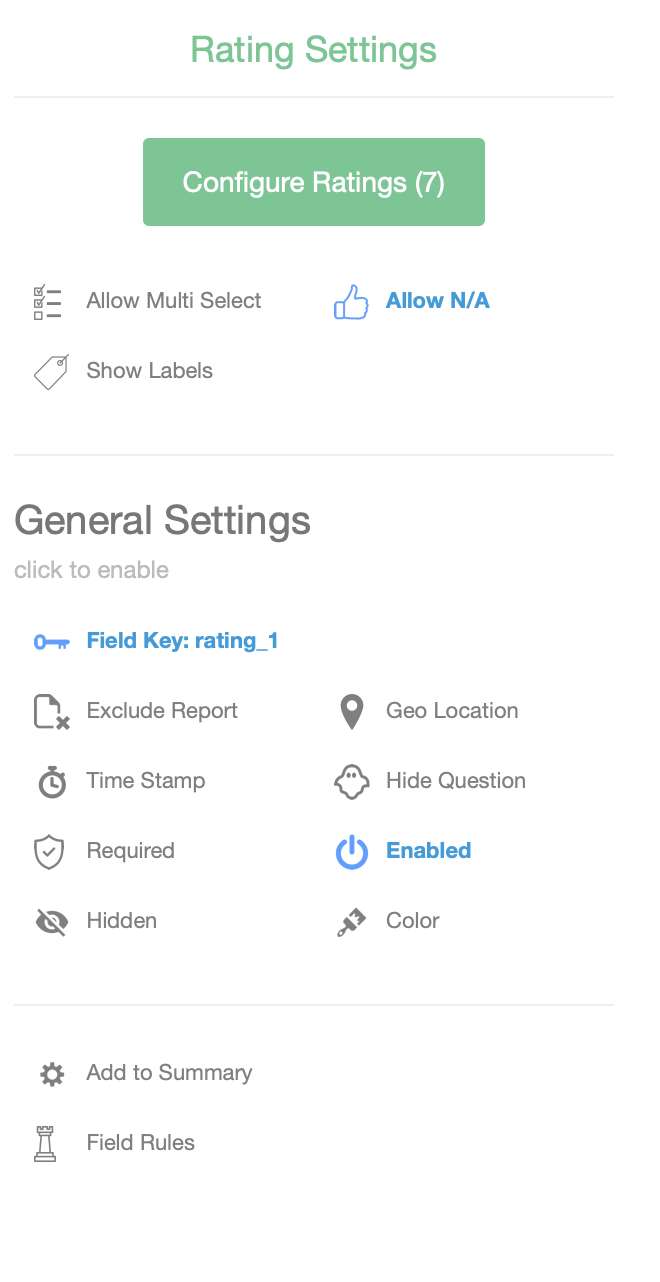Click the Geo Location pin icon
This screenshot has height=1282, width=660.
pyautogui.click(x=351, y=712)
